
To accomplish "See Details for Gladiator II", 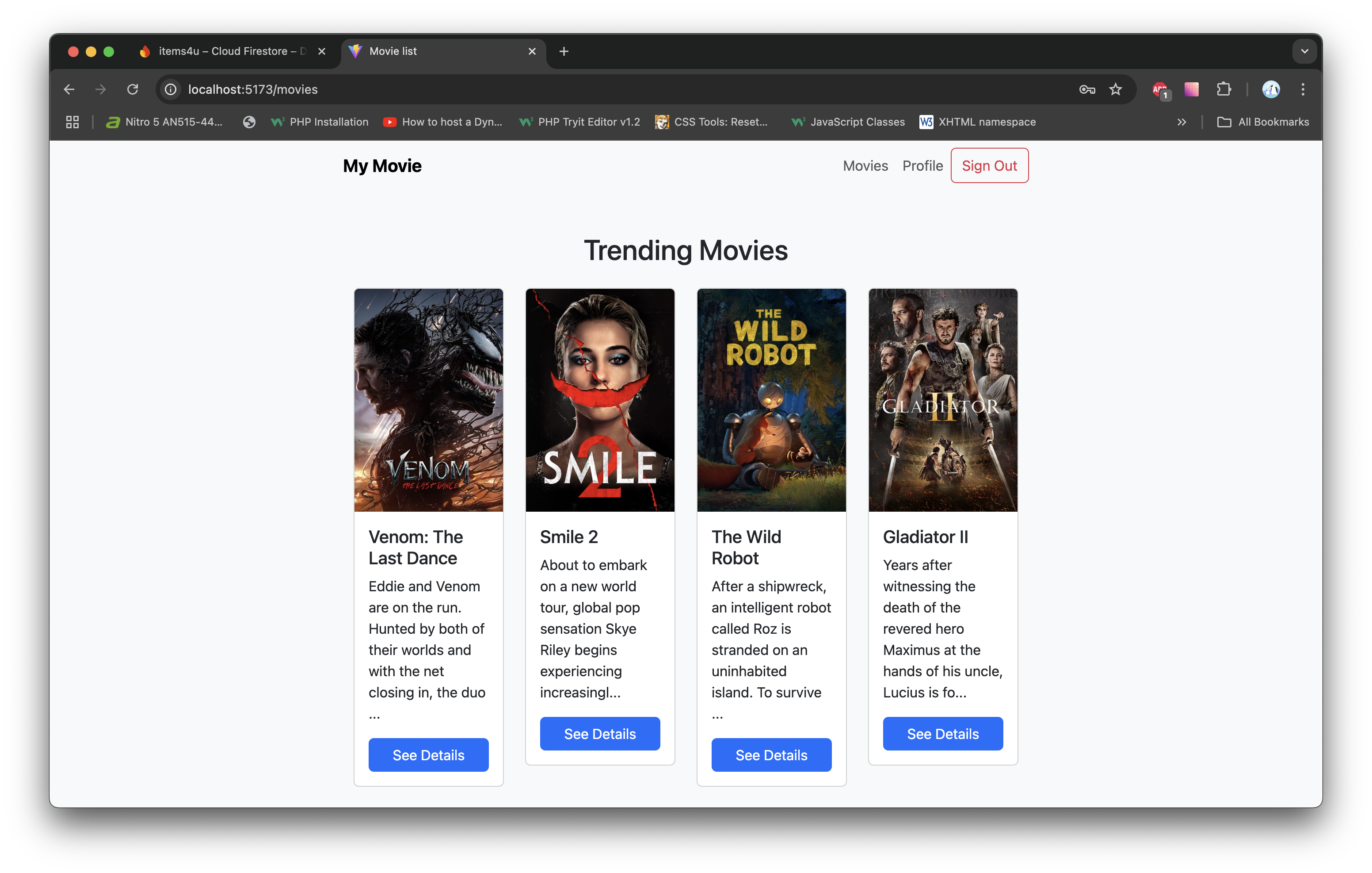I will pos(942,733).
